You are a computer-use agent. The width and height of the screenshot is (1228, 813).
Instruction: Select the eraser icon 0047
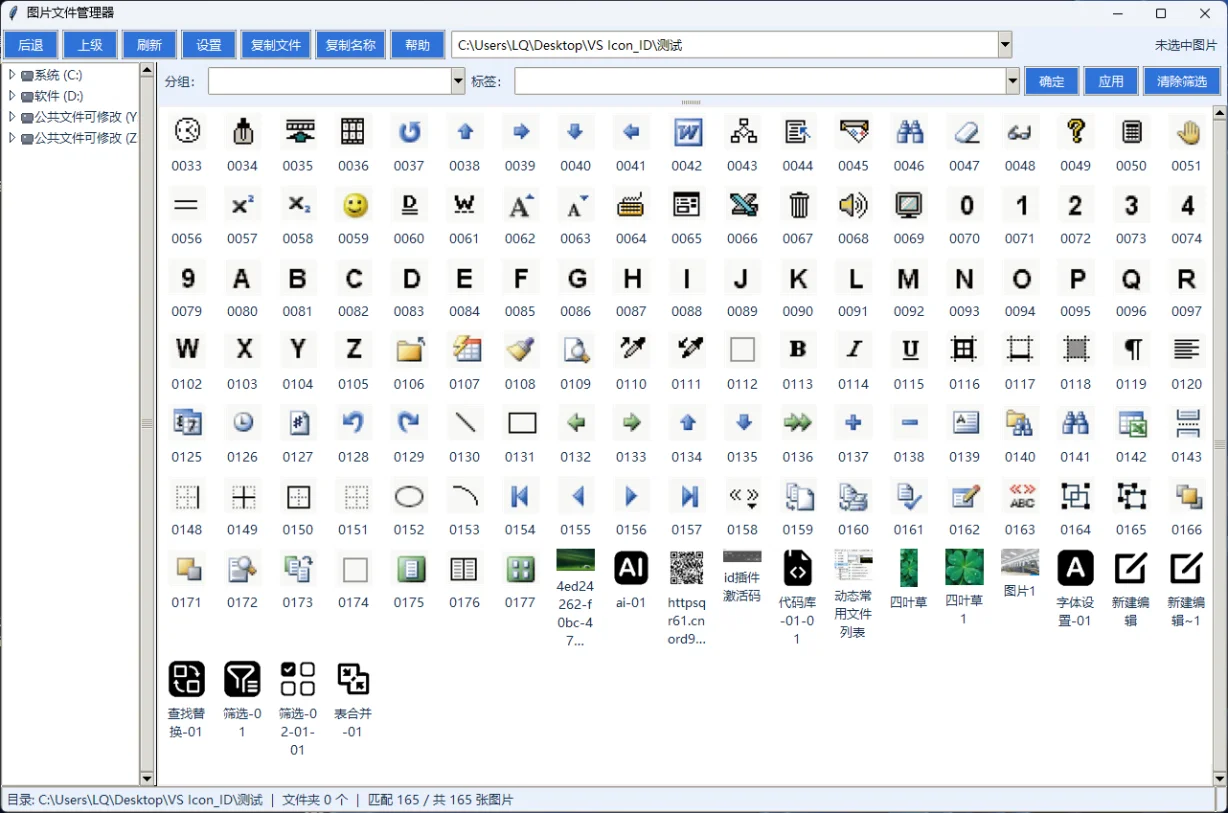pyautogui.click(x=965, y=133)
